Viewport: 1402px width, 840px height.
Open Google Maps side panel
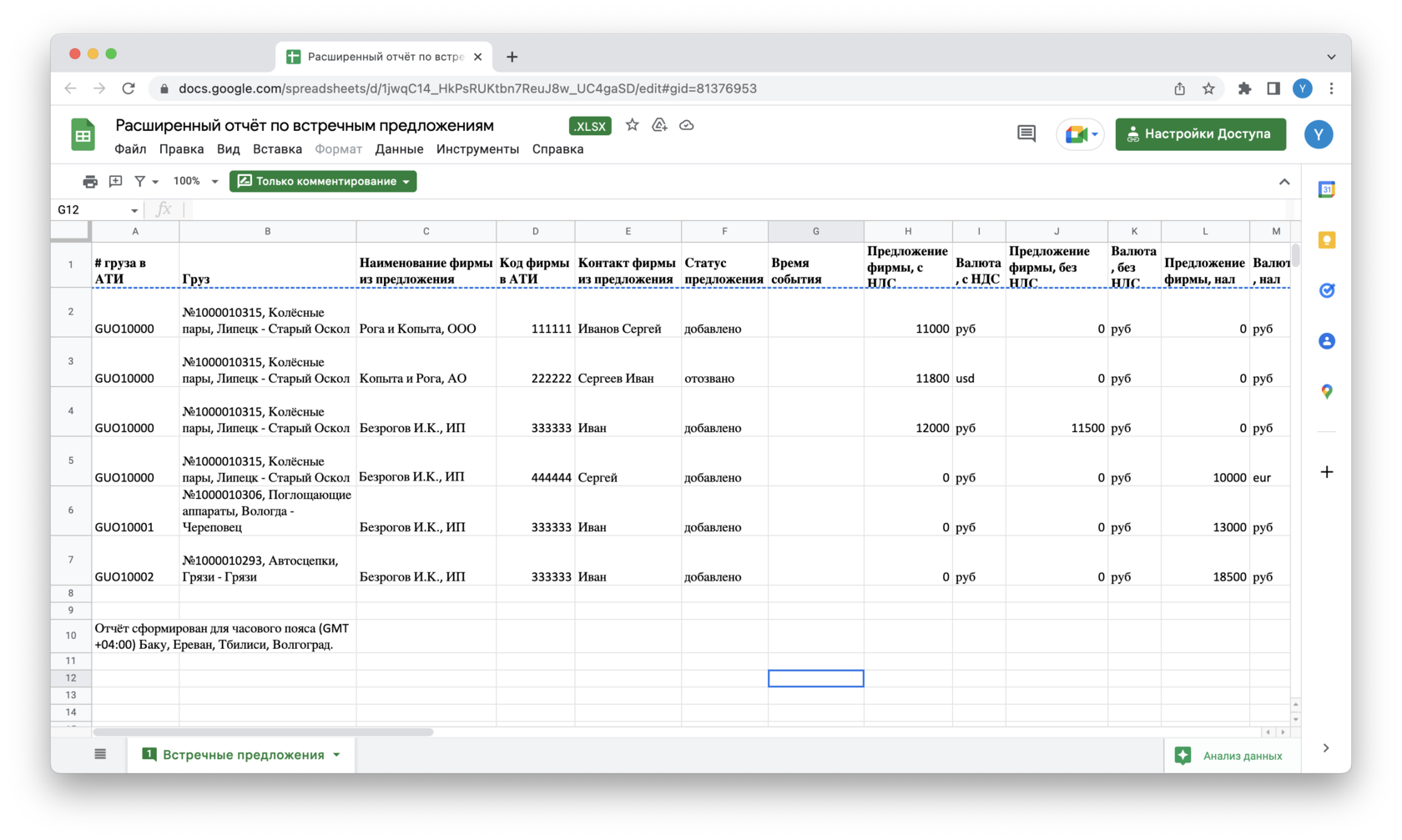[x=1327, y=390]
